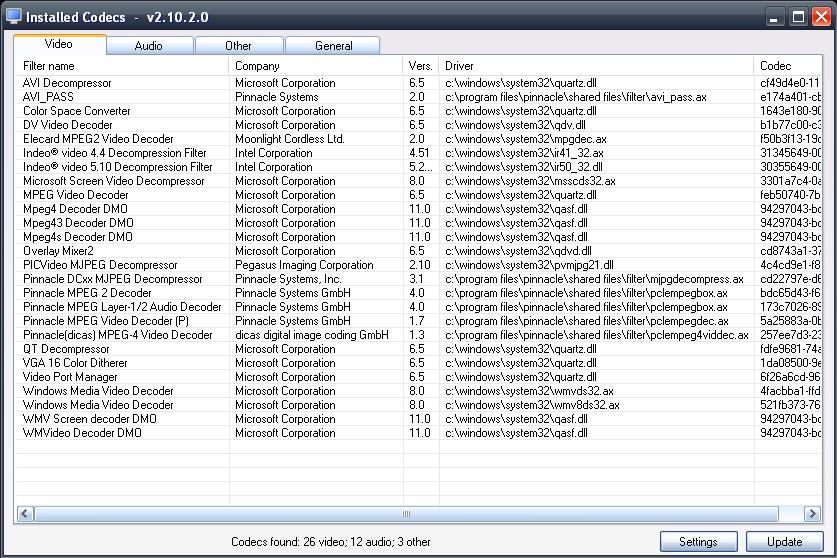Click the pvmjpg21.dll driver path
This screenshot has width=837, height=558.
click(x=530, y=265)
